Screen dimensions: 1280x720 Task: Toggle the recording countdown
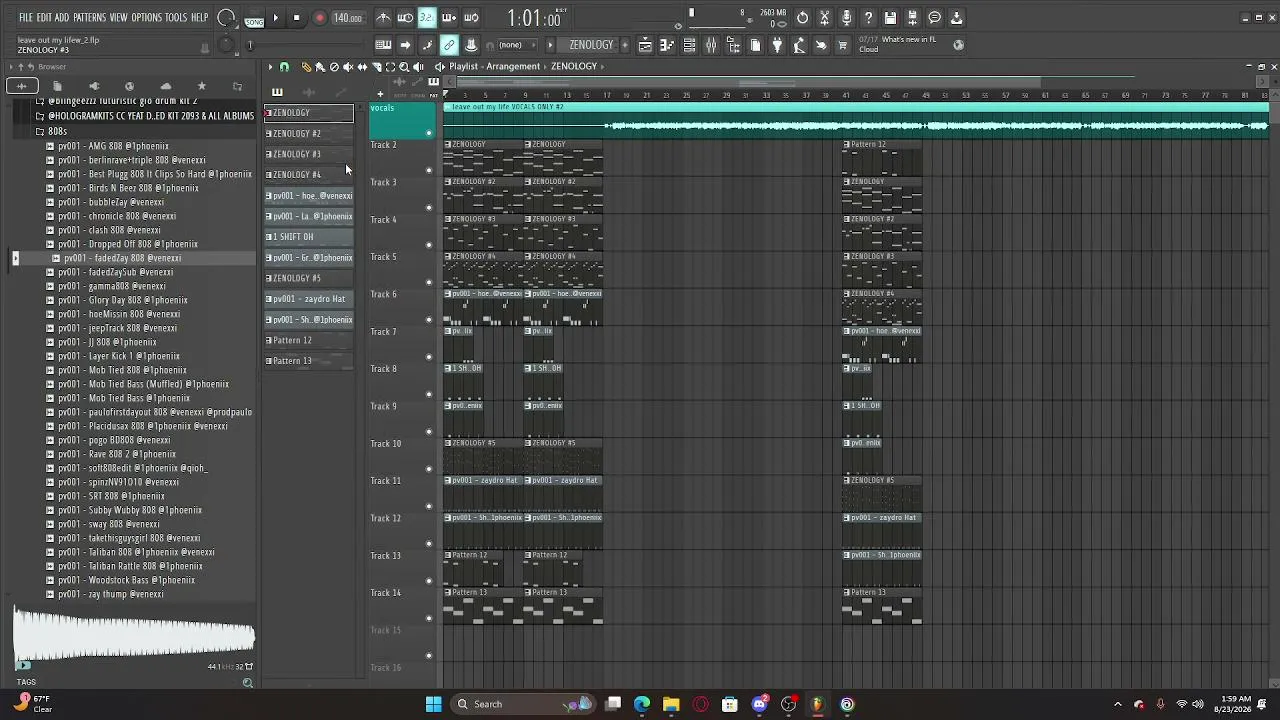427,18
